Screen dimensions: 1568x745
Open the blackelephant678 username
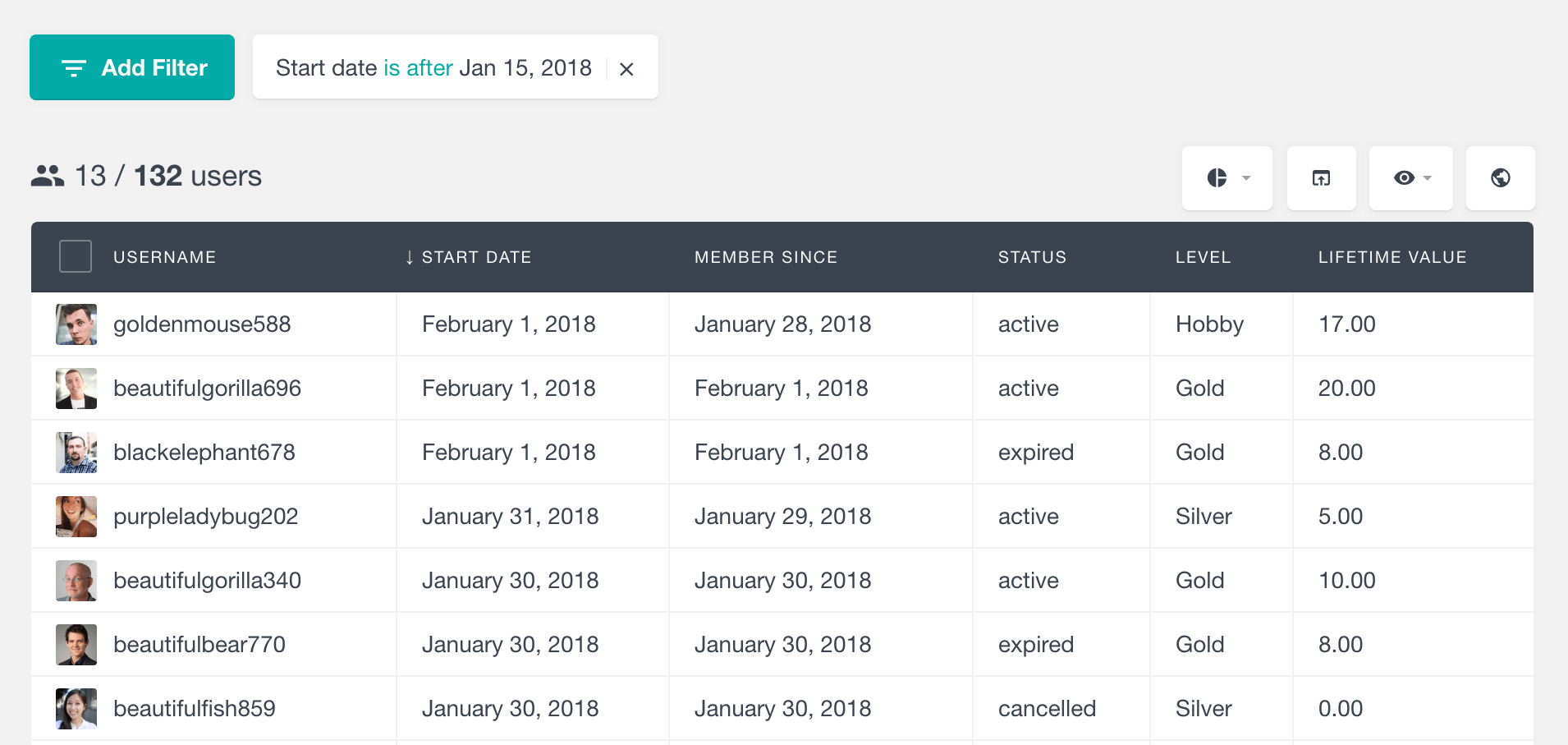[204, 453]
